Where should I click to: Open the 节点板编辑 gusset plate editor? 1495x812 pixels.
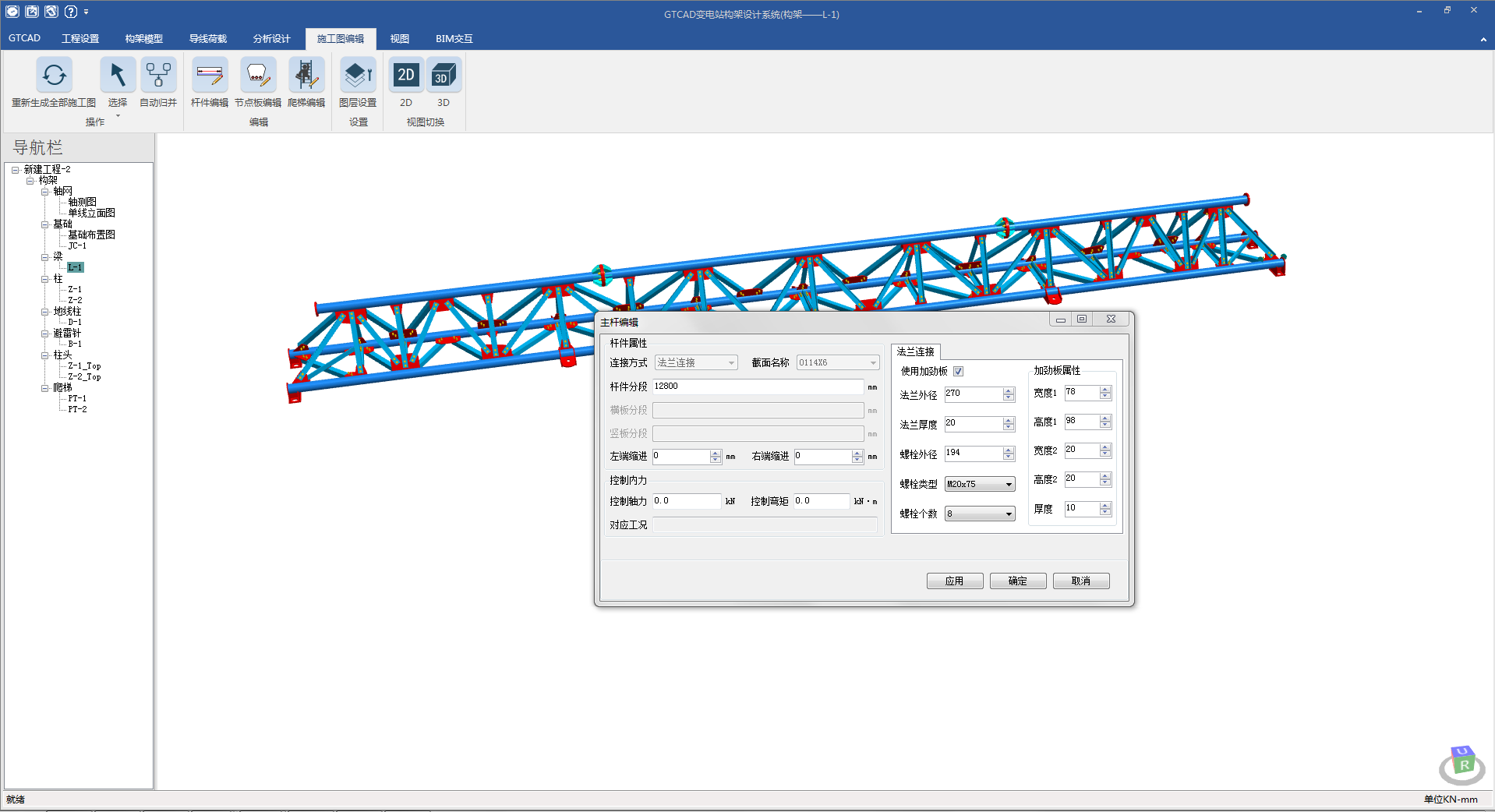(x=257, y=76)
